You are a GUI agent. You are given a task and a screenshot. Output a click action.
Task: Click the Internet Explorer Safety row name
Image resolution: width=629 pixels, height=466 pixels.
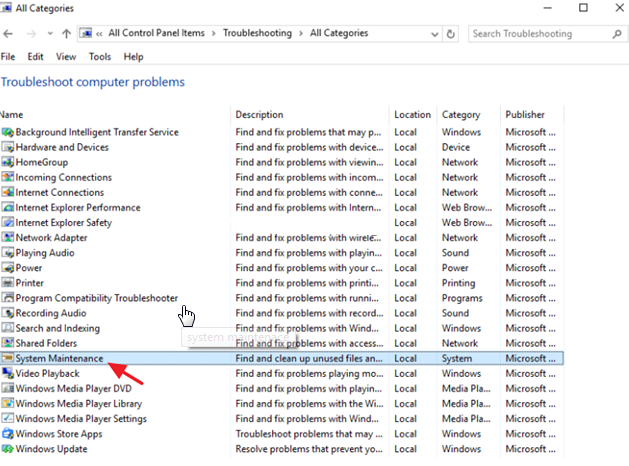pos(64,223)
